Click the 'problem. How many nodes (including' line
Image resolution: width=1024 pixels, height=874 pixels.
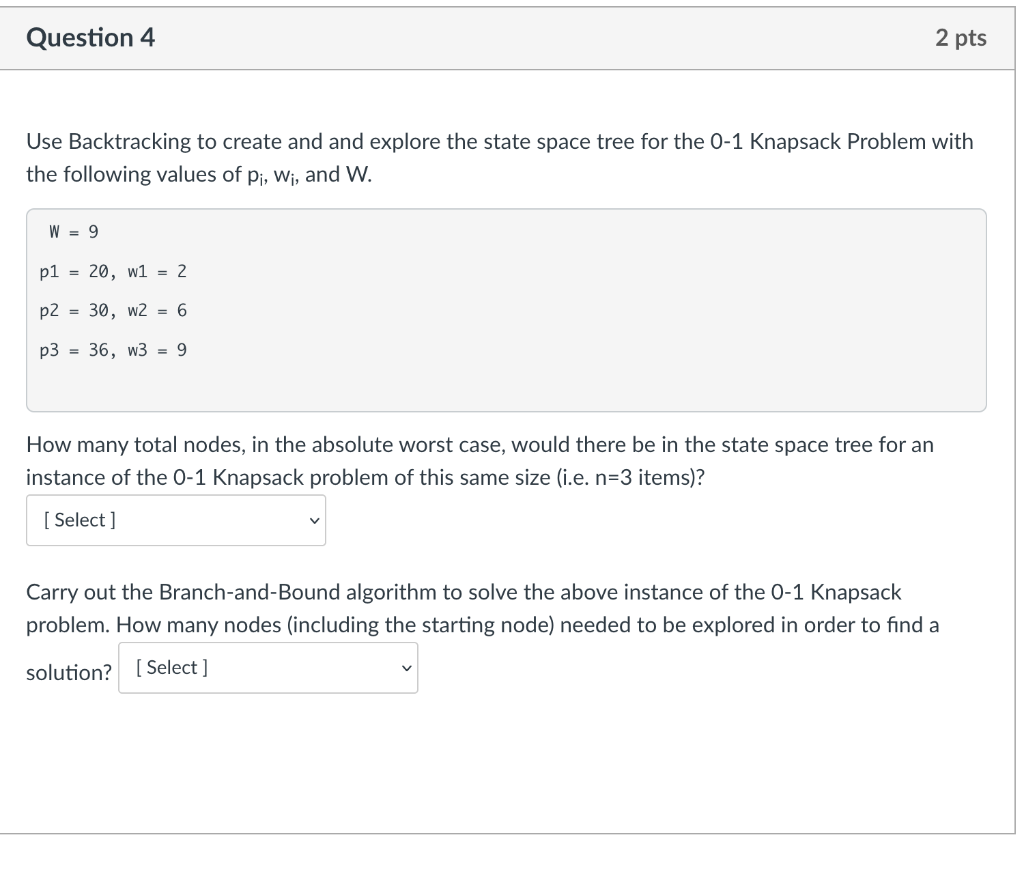[483, 625]
